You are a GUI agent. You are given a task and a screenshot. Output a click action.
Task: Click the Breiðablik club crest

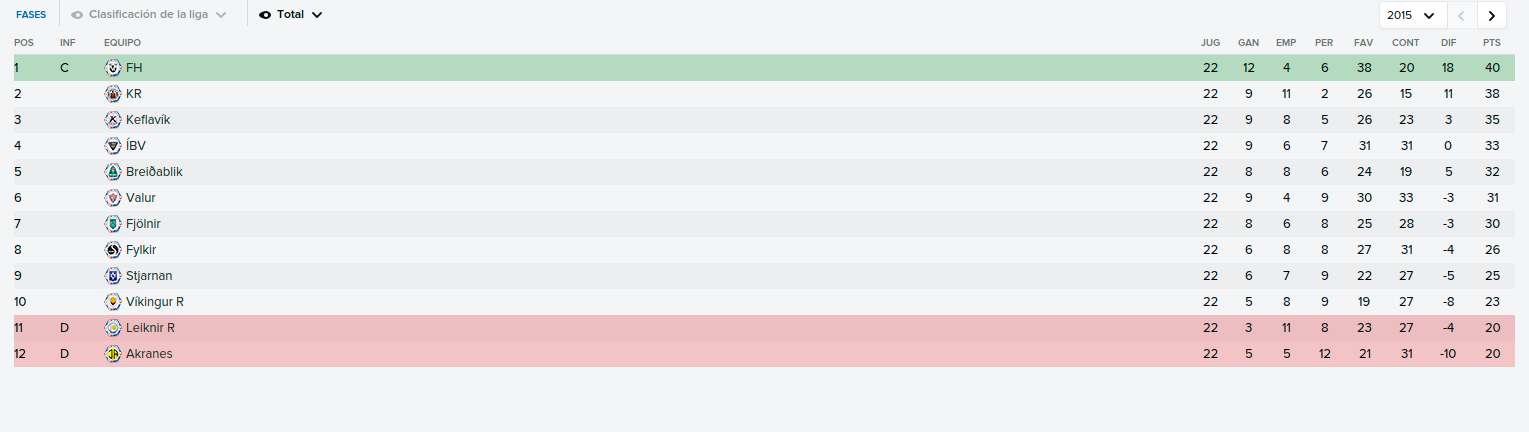[113, 172]
